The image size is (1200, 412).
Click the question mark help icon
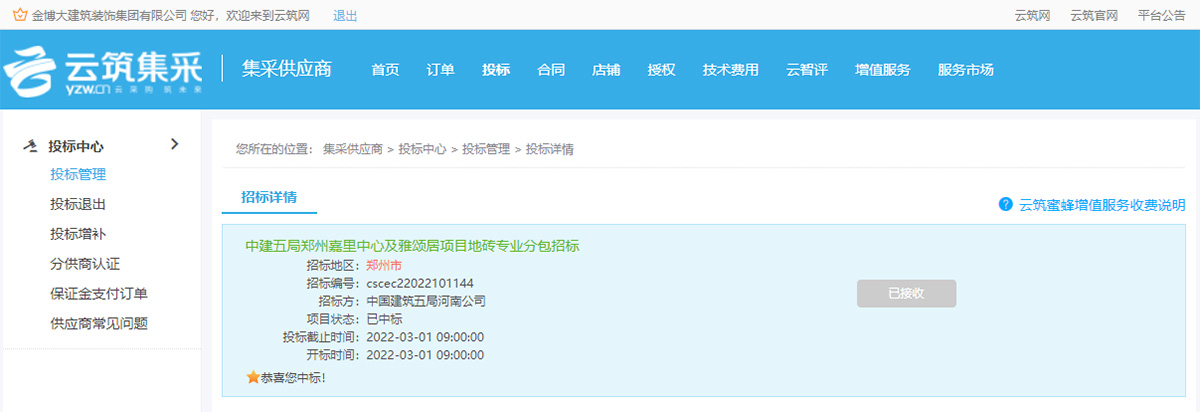point(1006,204)
